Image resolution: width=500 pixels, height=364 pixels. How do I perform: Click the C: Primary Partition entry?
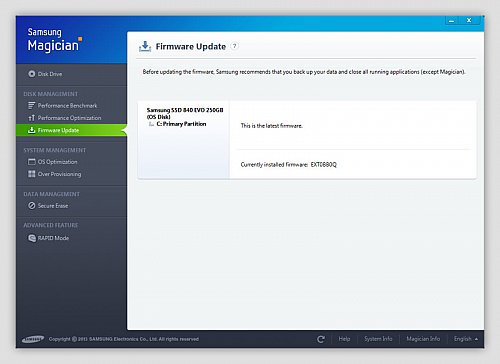pos(181,124)
